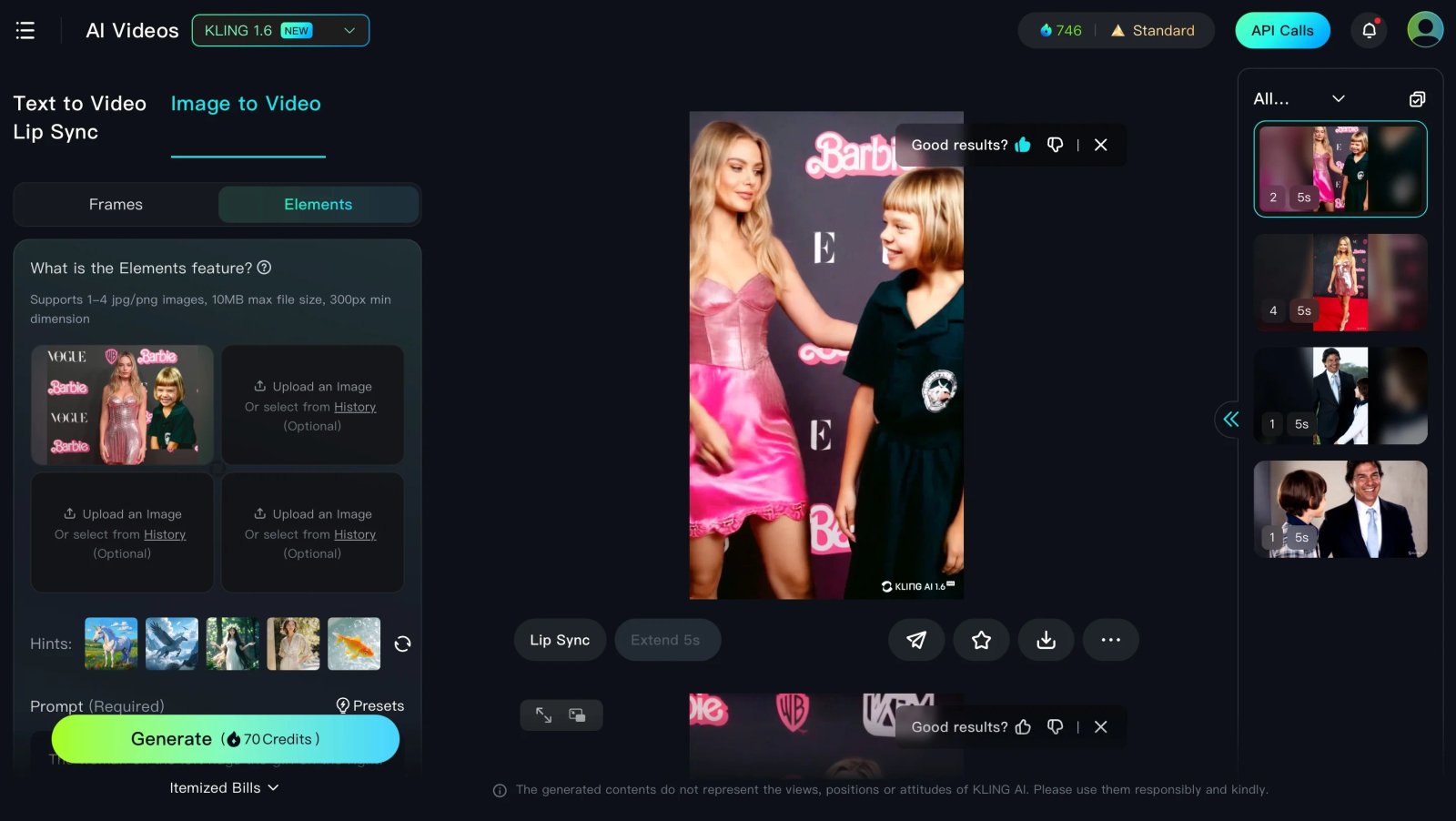Share the video with paper plane icon
Viewport: 1456px width, 821px height.
coord(916,640)
